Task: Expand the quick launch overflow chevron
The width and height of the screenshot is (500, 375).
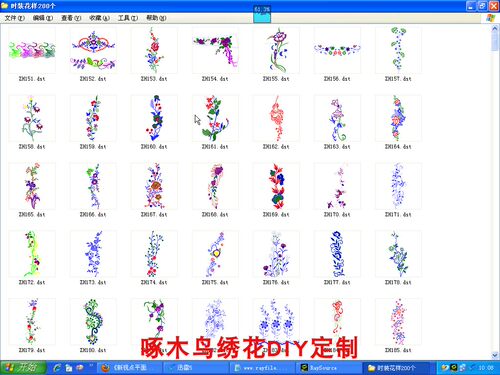Action: click(91, 366)
